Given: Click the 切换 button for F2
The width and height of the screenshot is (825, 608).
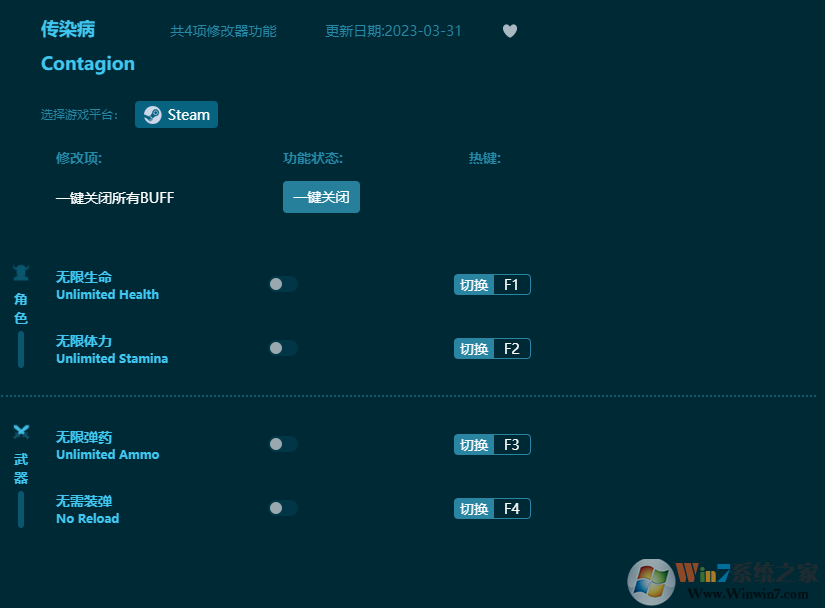Looking at the screenshot, I should pos(474,349).
